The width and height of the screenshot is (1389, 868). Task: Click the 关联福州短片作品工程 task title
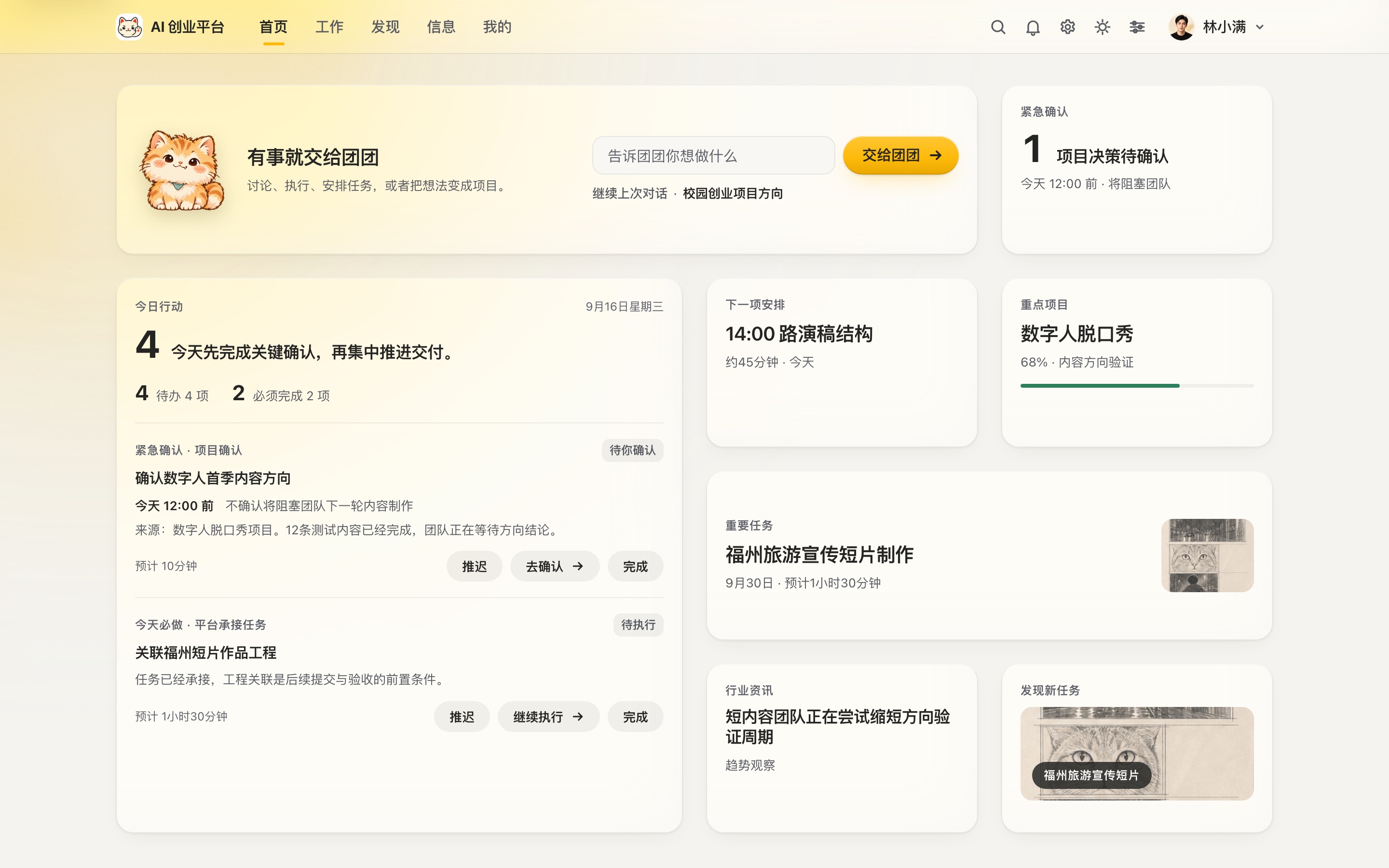pos(205,653)
